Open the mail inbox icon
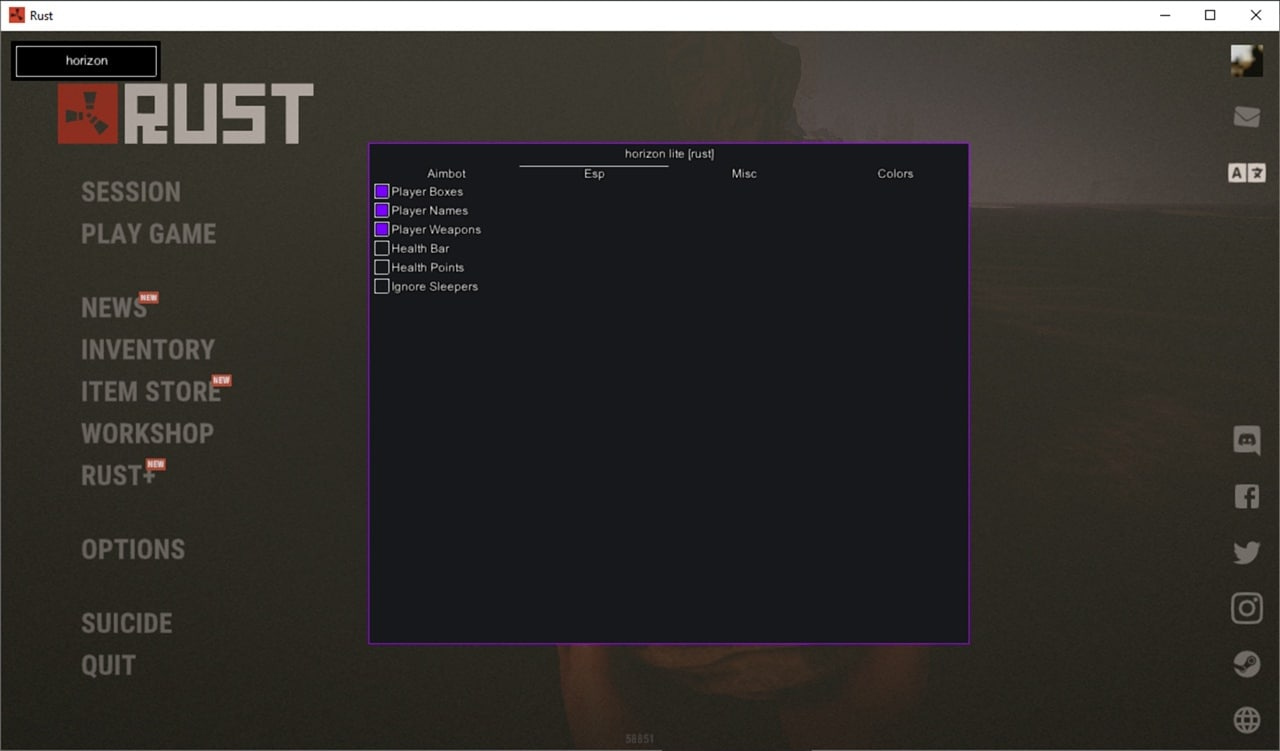Image resolution: width=1280 pixels, height=751 pixels. pyautogui.click(x=1246, y=117)
